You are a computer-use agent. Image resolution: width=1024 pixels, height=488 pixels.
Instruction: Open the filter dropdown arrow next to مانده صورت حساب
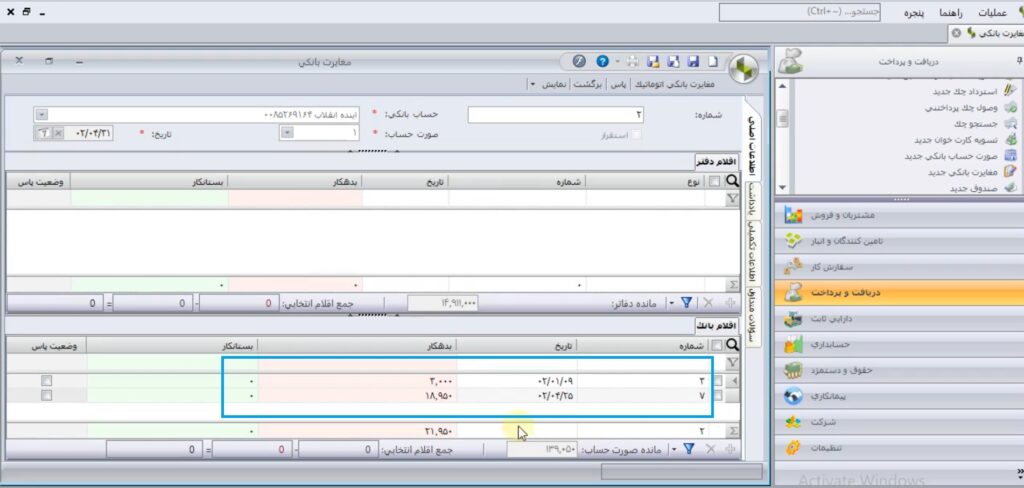pos(674,449)
